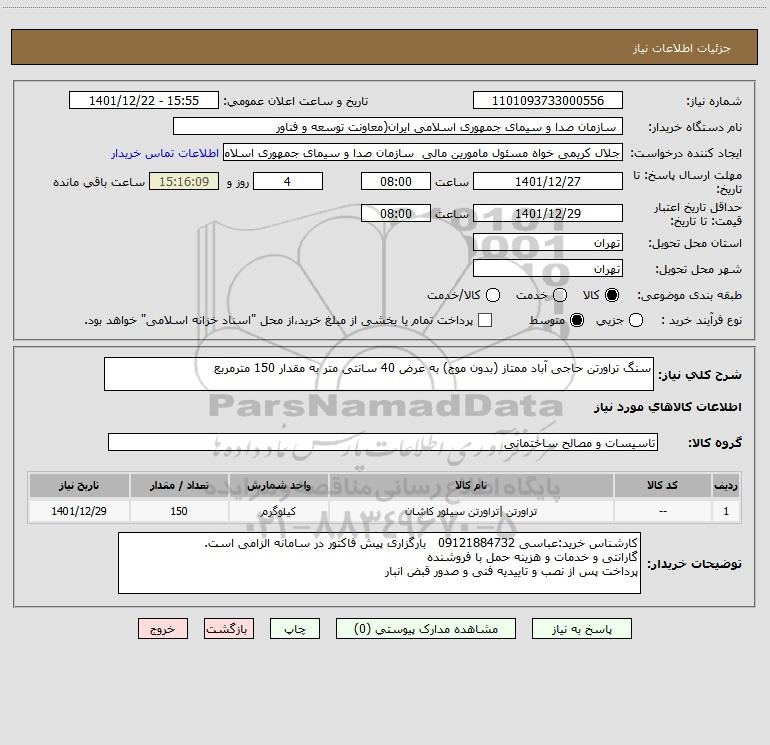
Task: Click ردیف column header
Action: coord(726,485)
